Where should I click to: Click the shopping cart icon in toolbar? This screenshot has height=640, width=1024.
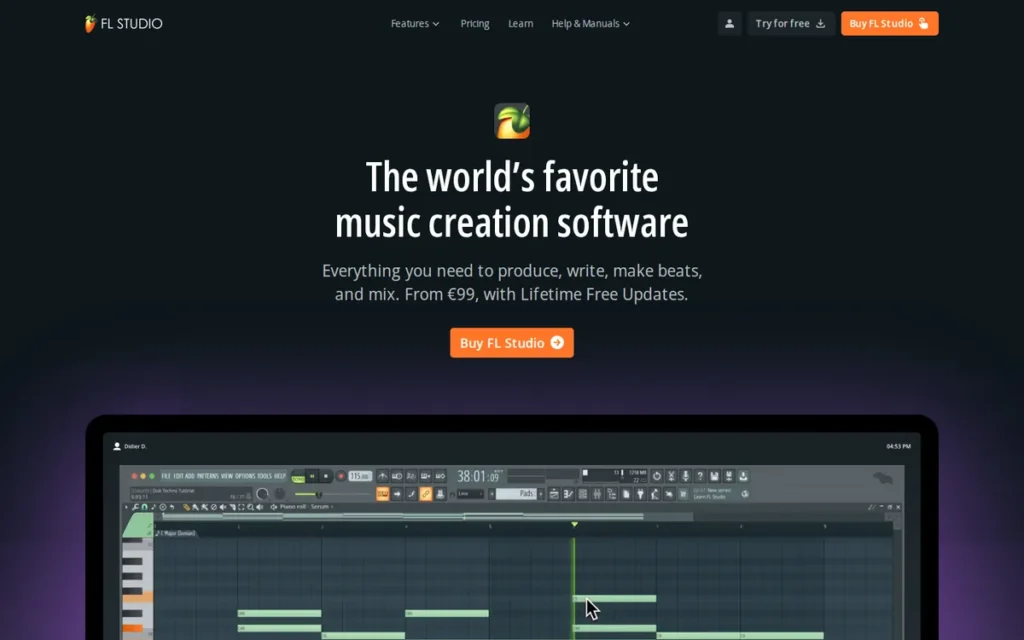tap(683, 494)
